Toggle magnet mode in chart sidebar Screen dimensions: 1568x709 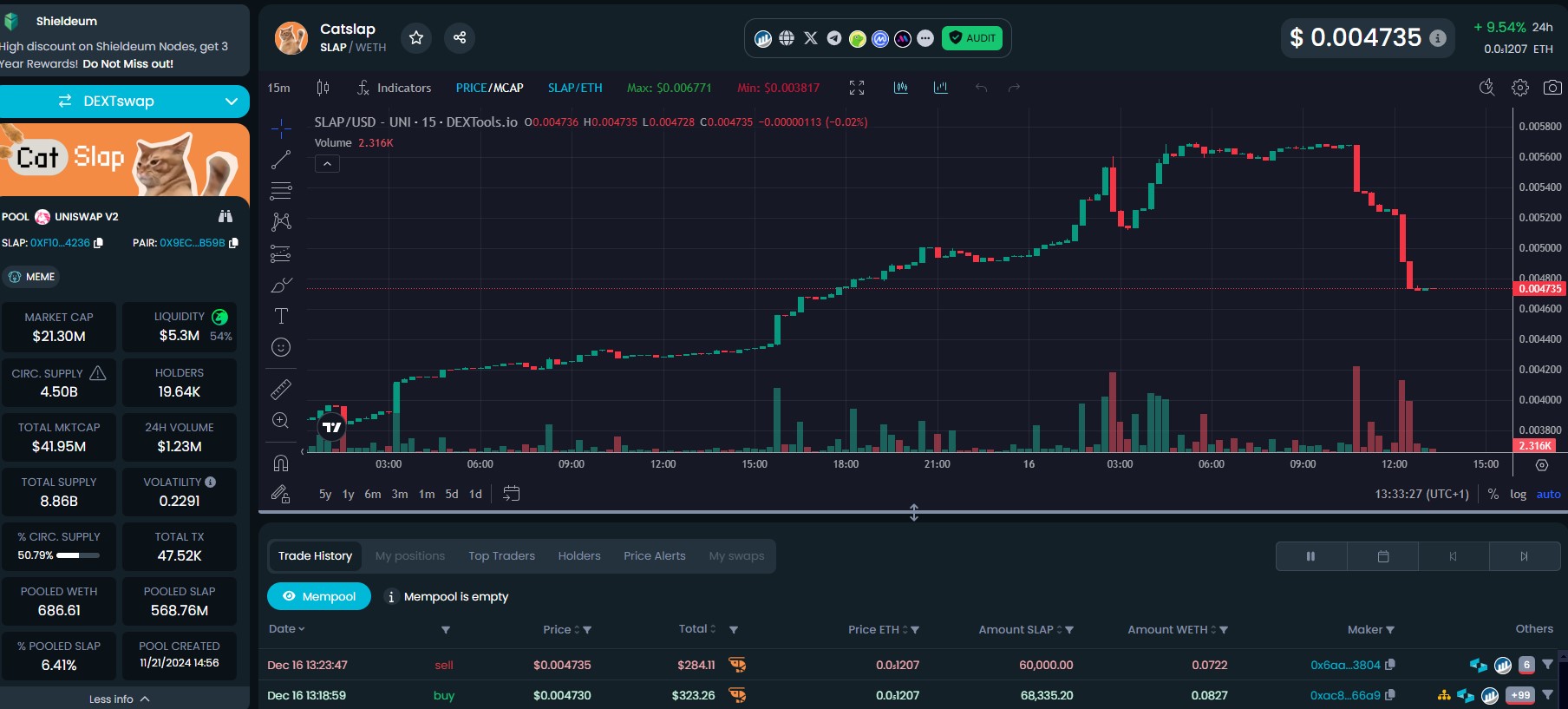point(281,462)
